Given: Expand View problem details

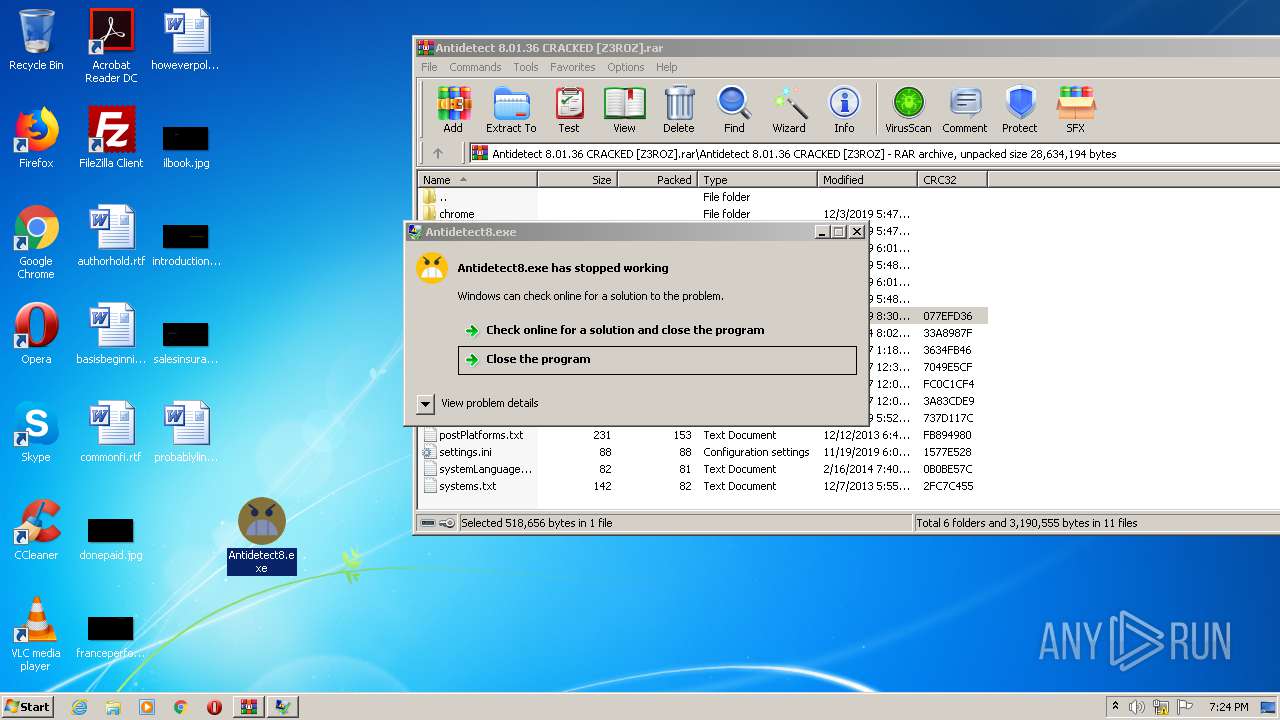Looking at the screenshot, I should (x=478, y=403).
